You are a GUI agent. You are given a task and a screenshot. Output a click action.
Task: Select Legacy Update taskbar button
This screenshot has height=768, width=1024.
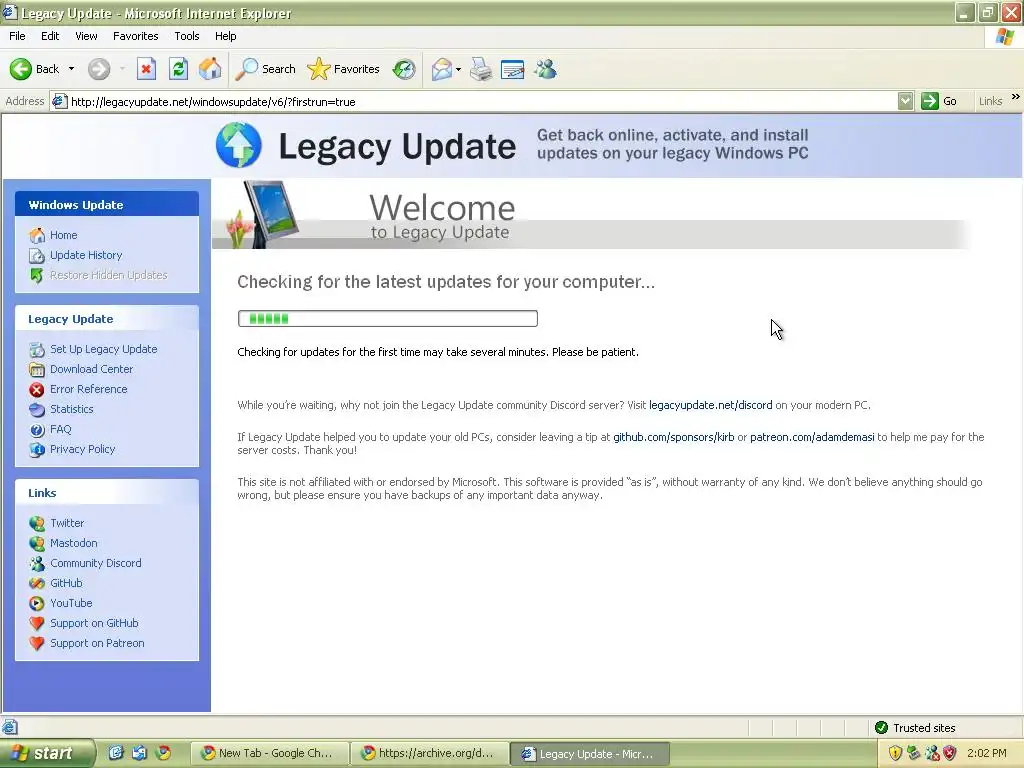click(588, 754)
